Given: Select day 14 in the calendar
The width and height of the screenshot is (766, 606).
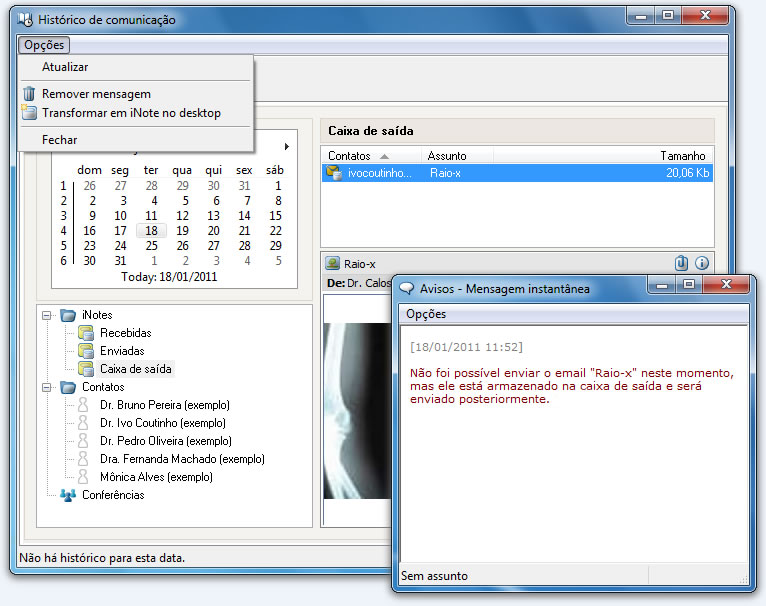Looking at the screenshot, I should pyautogui.click(x=244, y=216).
